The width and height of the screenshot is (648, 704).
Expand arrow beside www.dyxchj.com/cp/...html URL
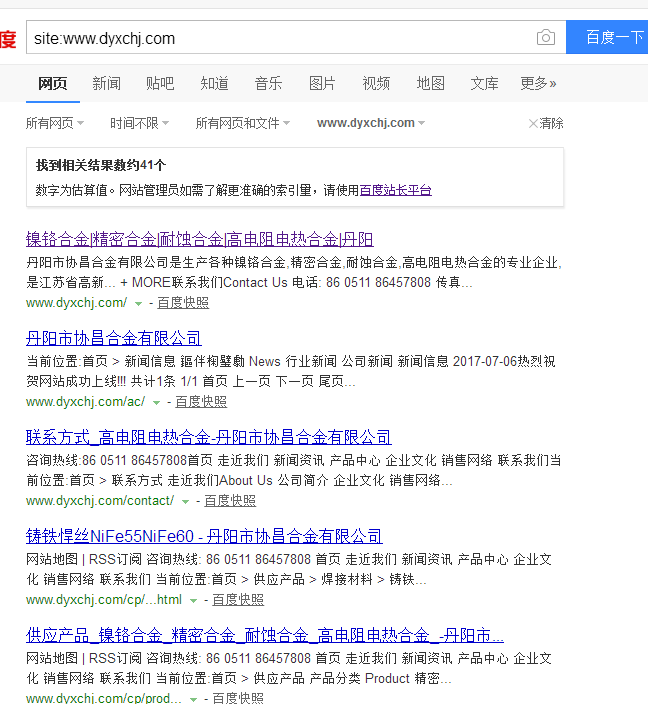coord(194,601)
